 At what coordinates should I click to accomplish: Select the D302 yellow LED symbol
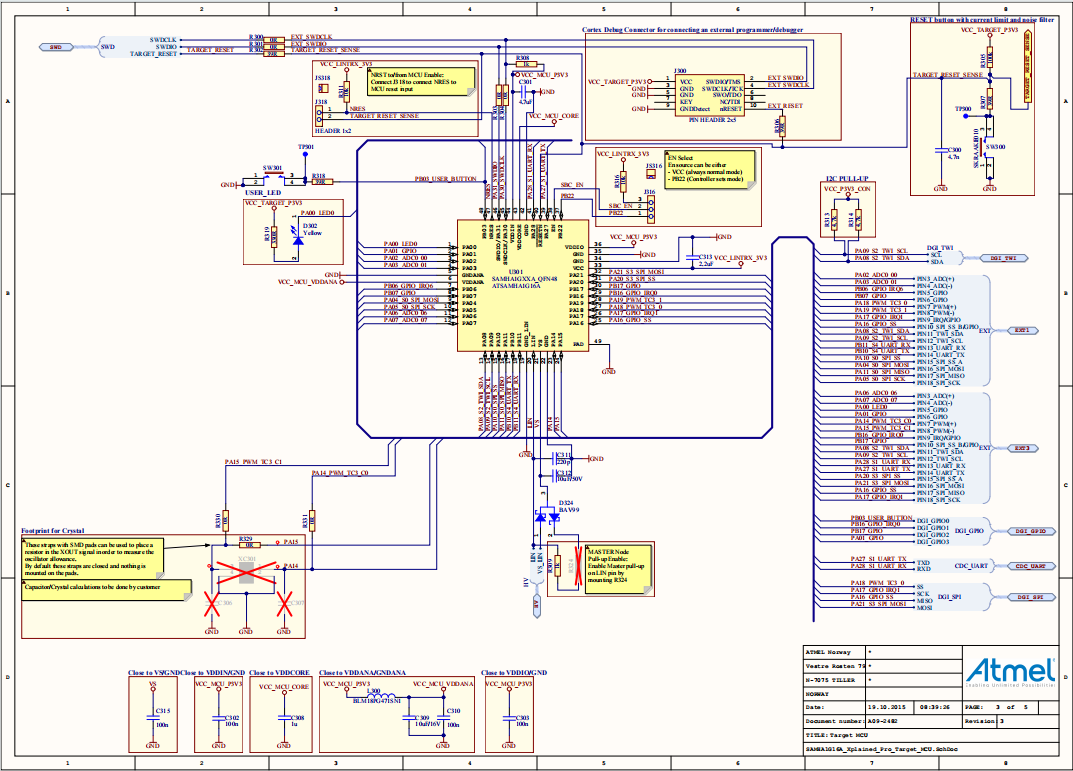(x=298, y=238)
